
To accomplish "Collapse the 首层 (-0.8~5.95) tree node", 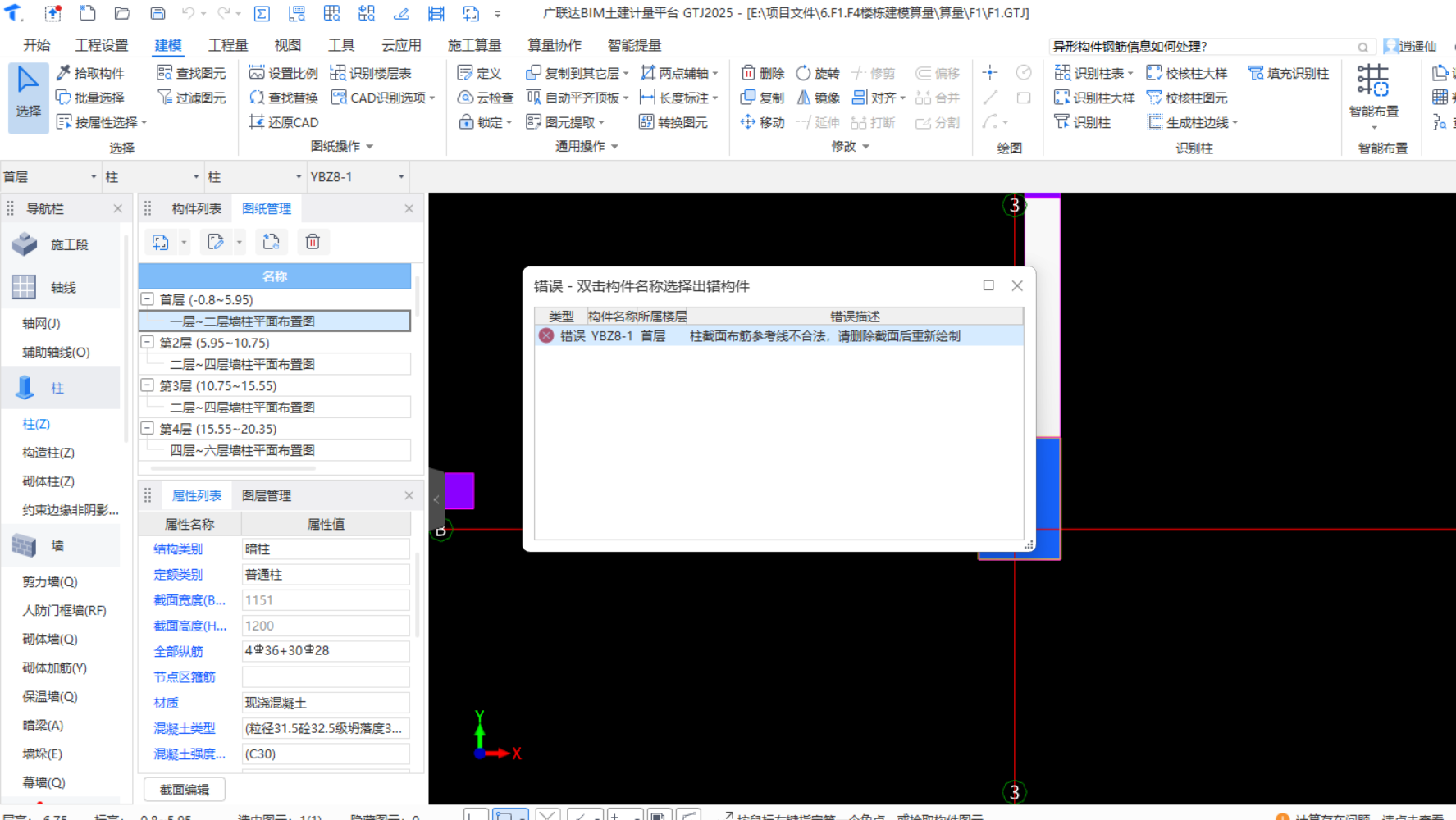I will click(148, 299).
